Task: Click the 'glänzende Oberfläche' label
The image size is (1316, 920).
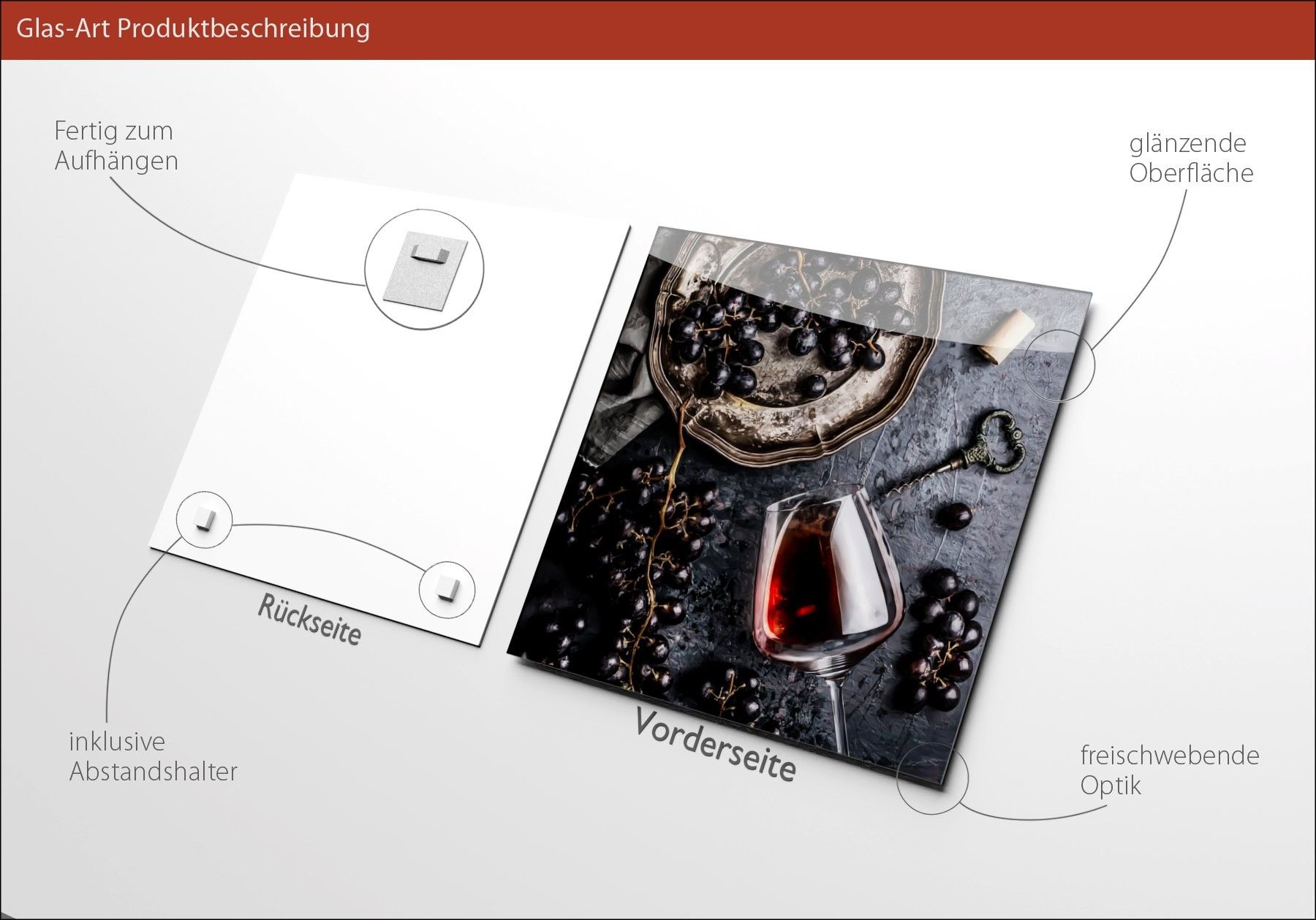Action: coord(1190,158)
